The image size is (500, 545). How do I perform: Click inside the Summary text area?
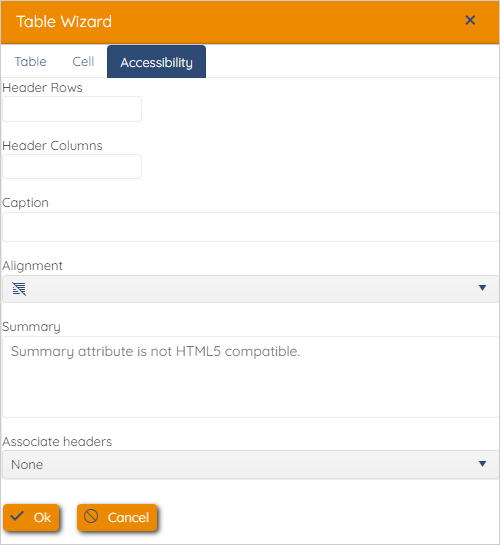tap(251, 377)
